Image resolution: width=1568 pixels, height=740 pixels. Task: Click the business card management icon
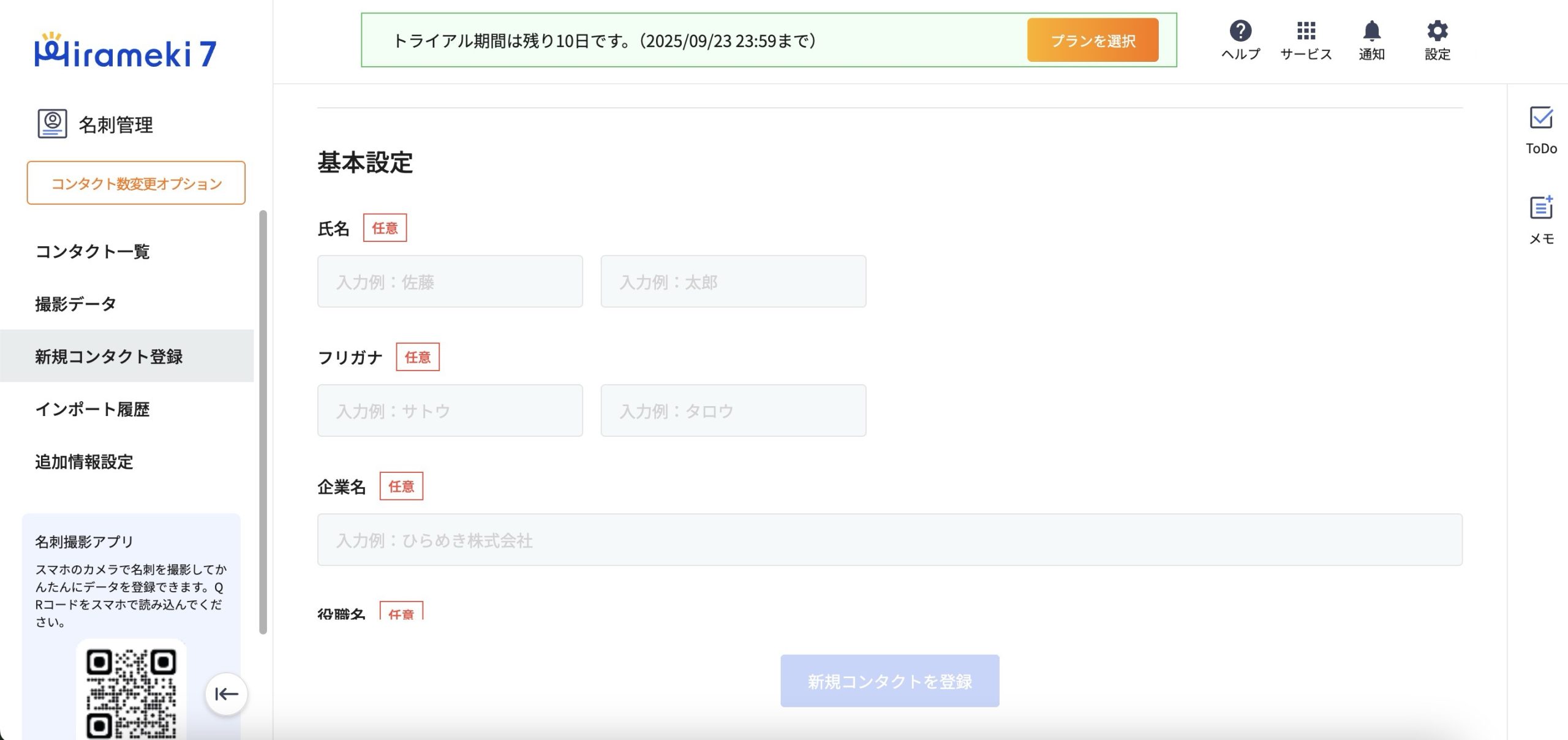pyautogui.click(x=52, y=124)
